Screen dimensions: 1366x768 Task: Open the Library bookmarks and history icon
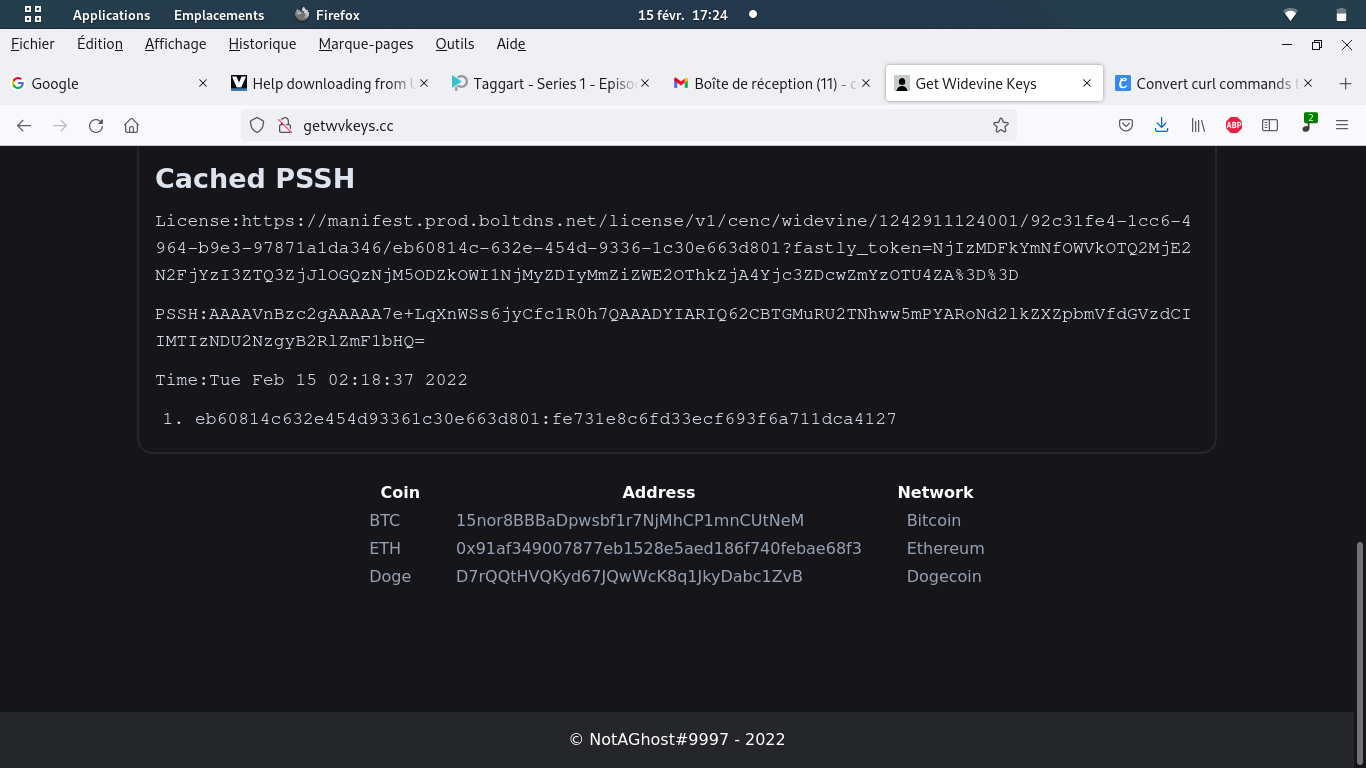point(1197,125)
